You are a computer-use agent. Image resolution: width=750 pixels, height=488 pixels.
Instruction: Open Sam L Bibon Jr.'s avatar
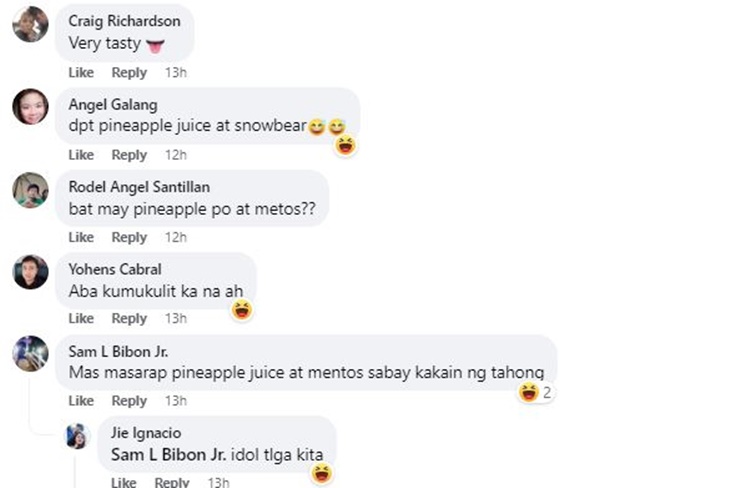click(30, 353)
